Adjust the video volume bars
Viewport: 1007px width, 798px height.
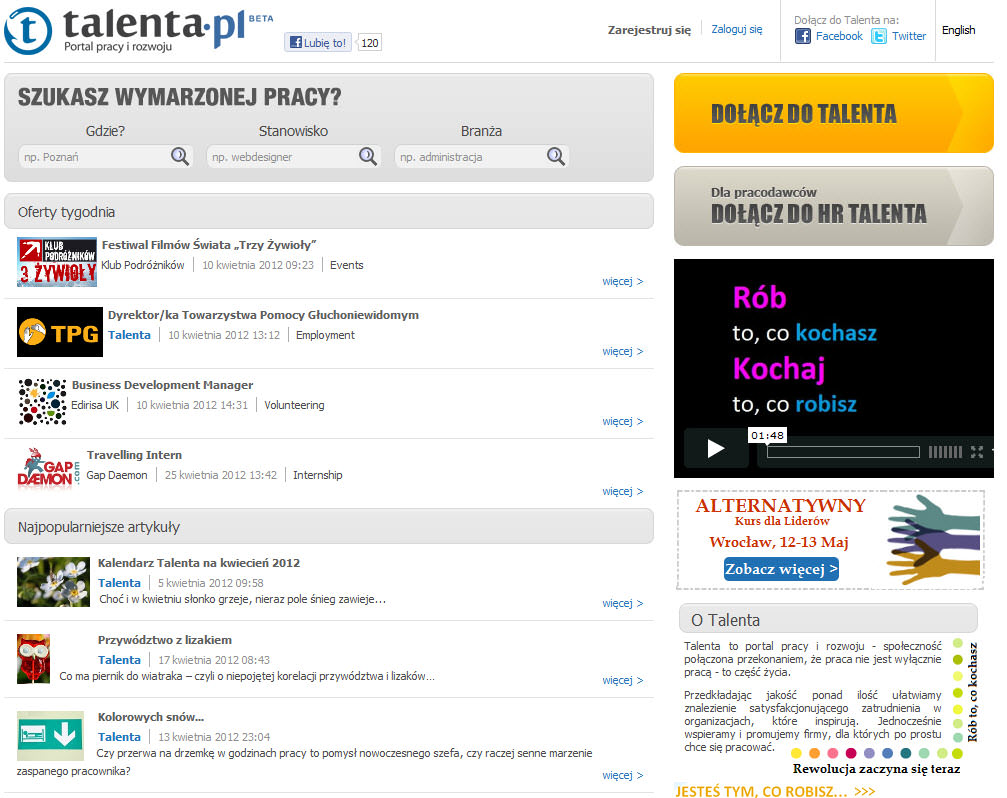pyautogui.click(x=945, y=452)
